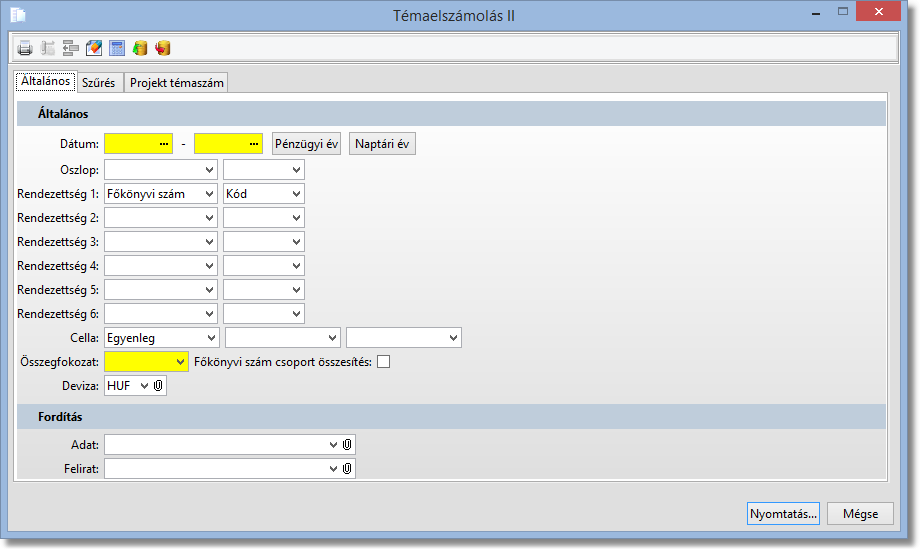Click the window document icon in title bar
Image resolution: width=920 pixels, height=551 pixels.
18,15
